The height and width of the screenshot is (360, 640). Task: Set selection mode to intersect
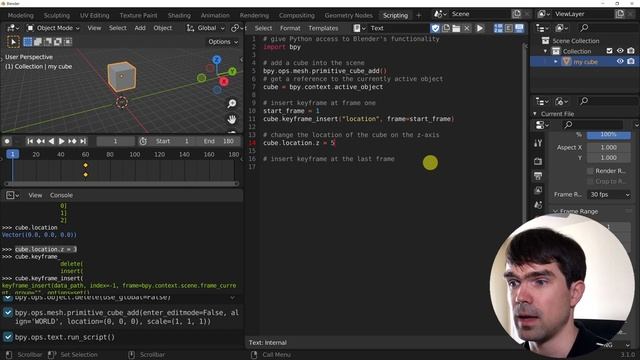coord(68,42)
